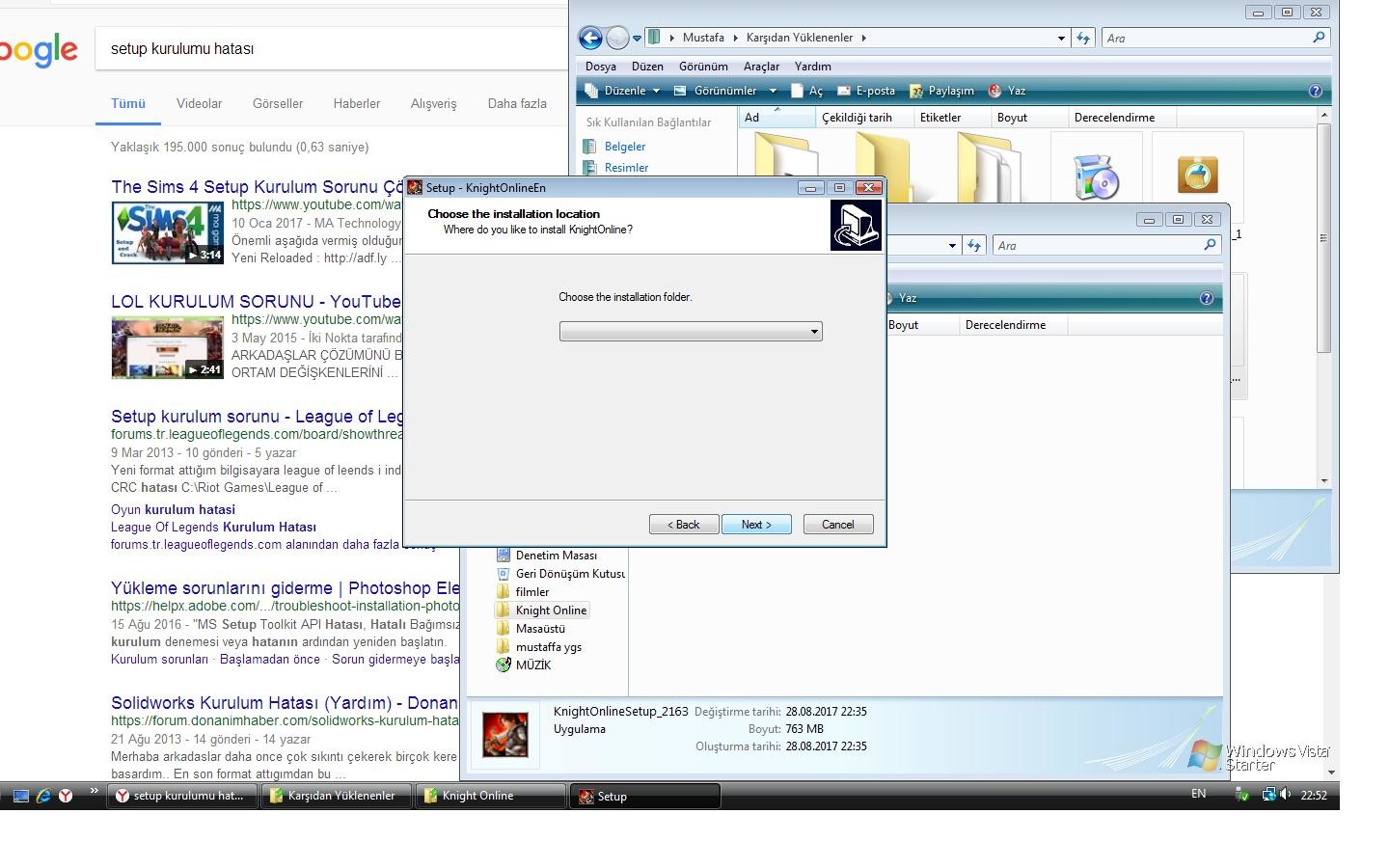Open address bar history dropdown in Karşıdan Yüklenenler
The height and width of the screenshot is (868, 1389).
[1061, 39]
